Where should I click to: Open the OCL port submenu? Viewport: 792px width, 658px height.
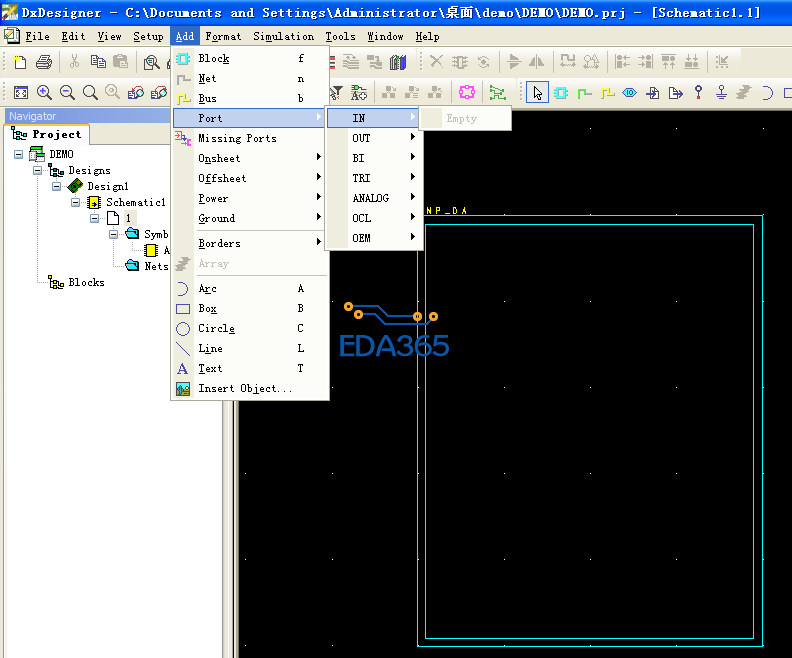point(374,218)
